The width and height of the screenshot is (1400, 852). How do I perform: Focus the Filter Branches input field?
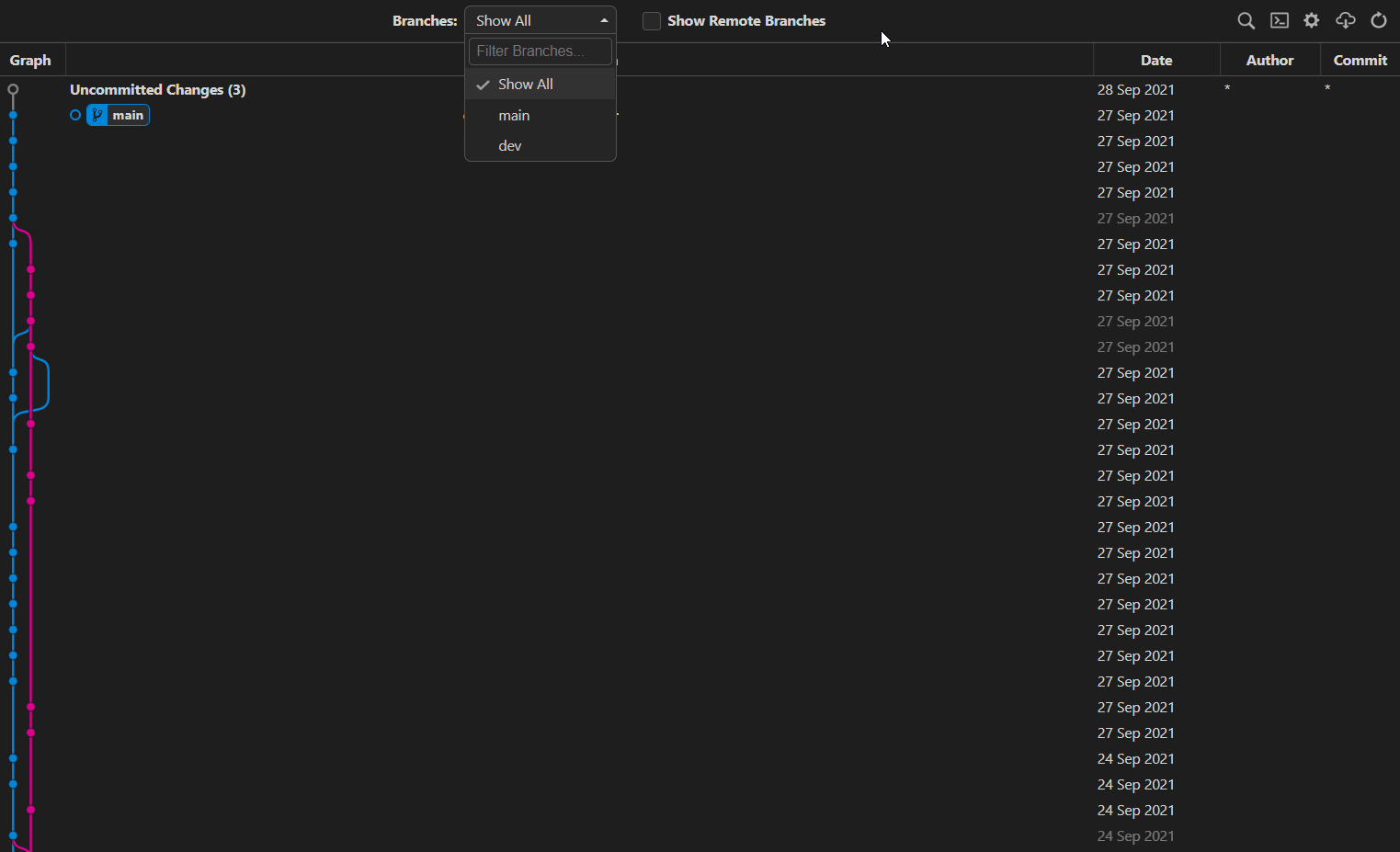[x=541, y=51]
